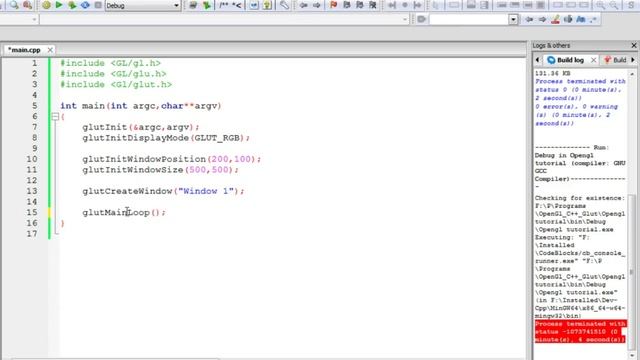Switch to the Build messages tab
The height and width of the screenshot is (360, 640).
[616, 60]
